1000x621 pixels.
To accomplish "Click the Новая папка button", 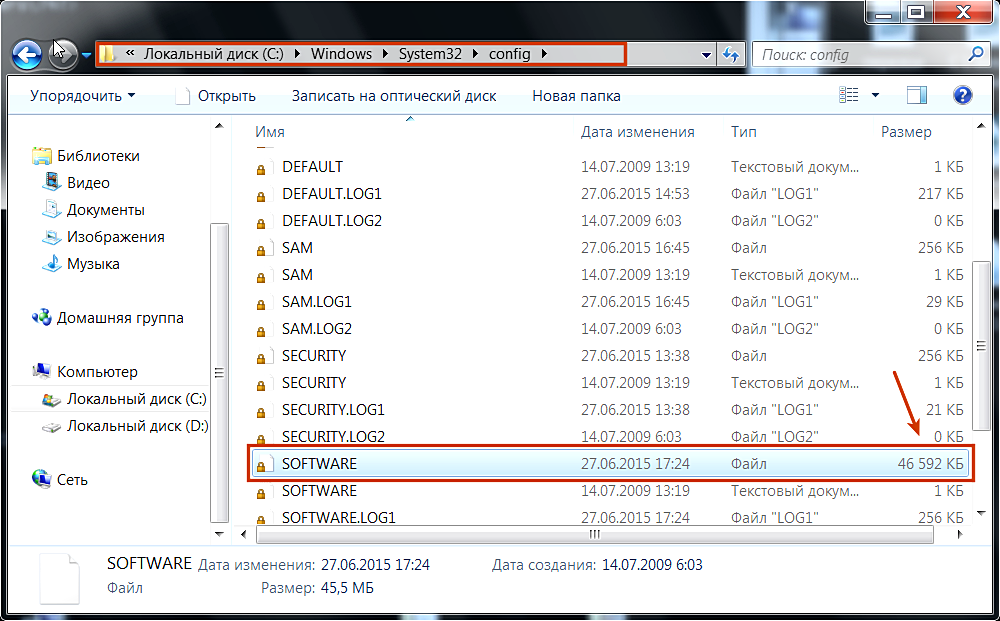I will tap(576, 96).
